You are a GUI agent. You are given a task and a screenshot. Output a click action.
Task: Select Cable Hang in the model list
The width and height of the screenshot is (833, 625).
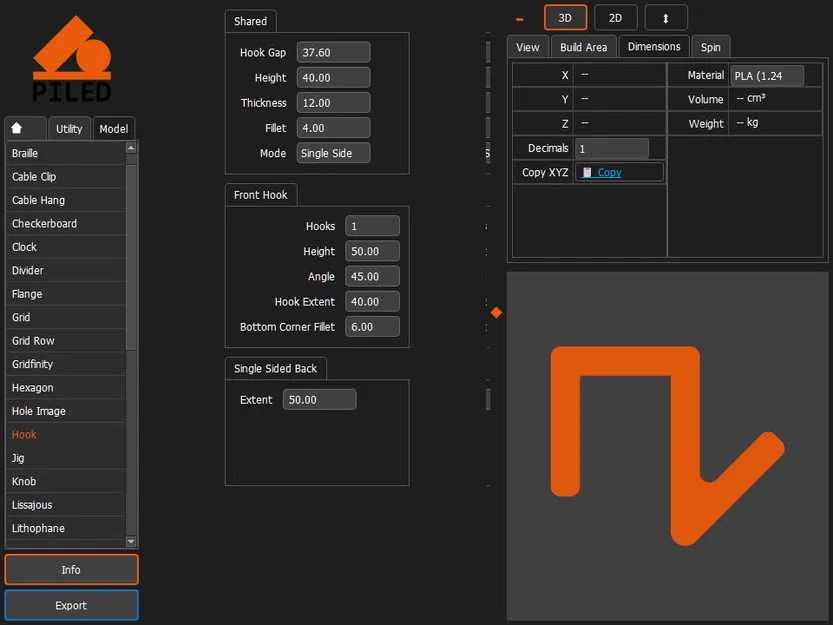[66, 200]
